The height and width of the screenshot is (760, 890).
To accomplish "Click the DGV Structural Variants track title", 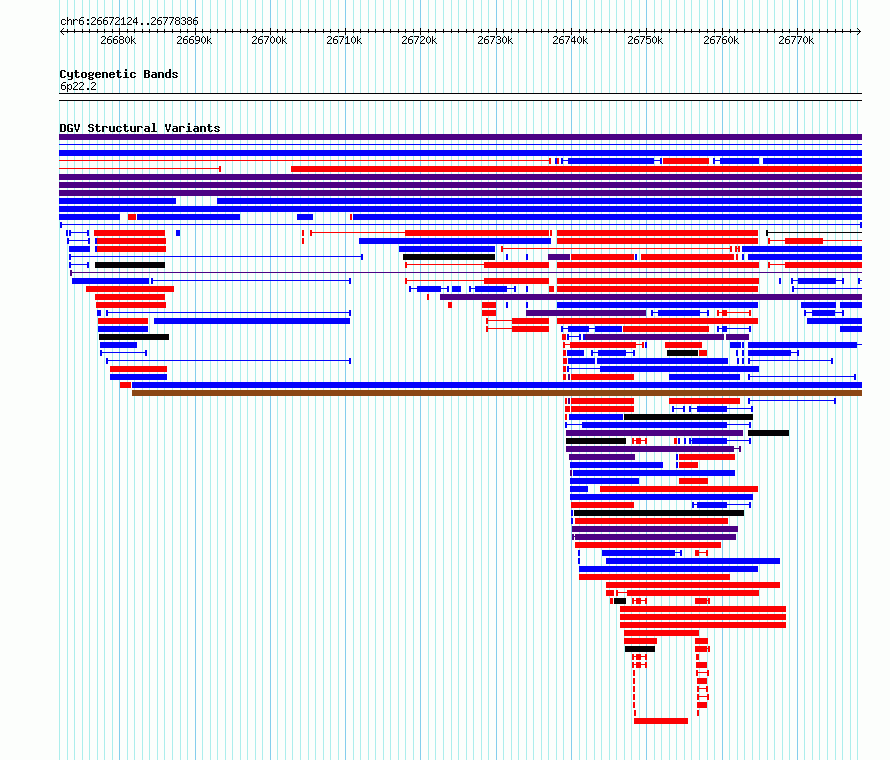I will click(x=140, y=128).
